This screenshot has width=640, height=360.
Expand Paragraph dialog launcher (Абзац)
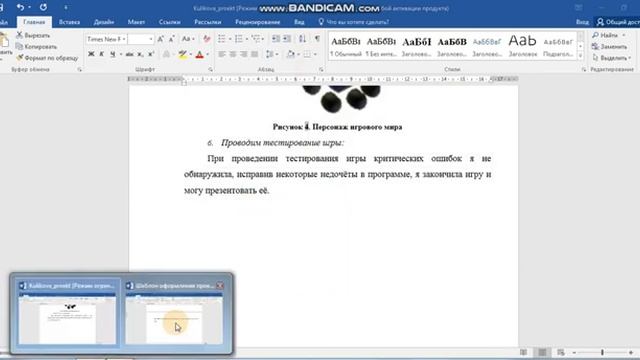(321, 70)
